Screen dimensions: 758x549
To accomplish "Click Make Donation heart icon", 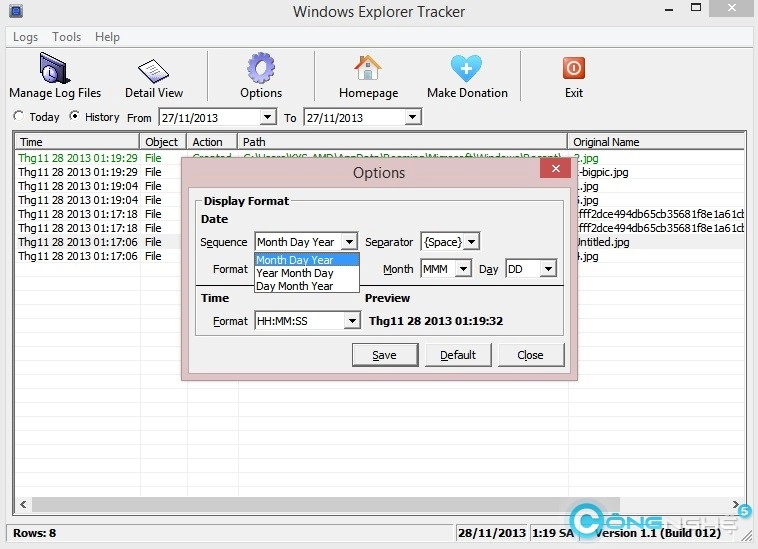I will point(466,68).
